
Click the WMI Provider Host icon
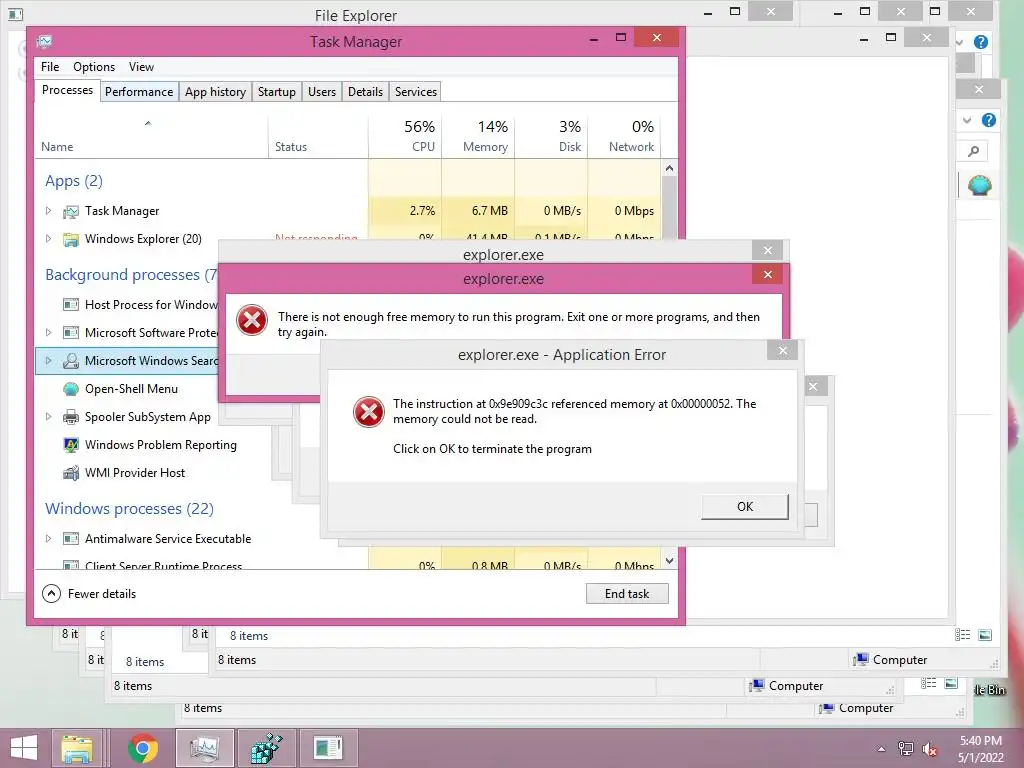pyautogui.click(x=71, y=473)
